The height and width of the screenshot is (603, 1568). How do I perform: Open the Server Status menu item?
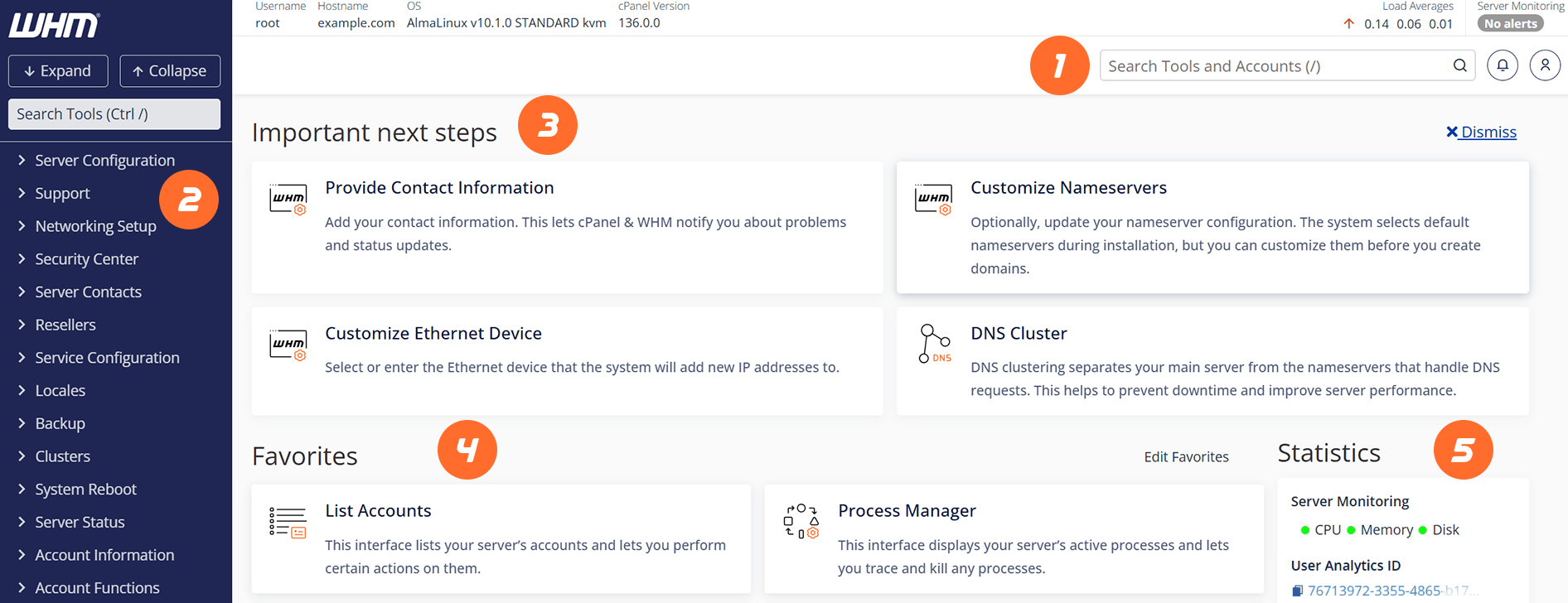80,522
